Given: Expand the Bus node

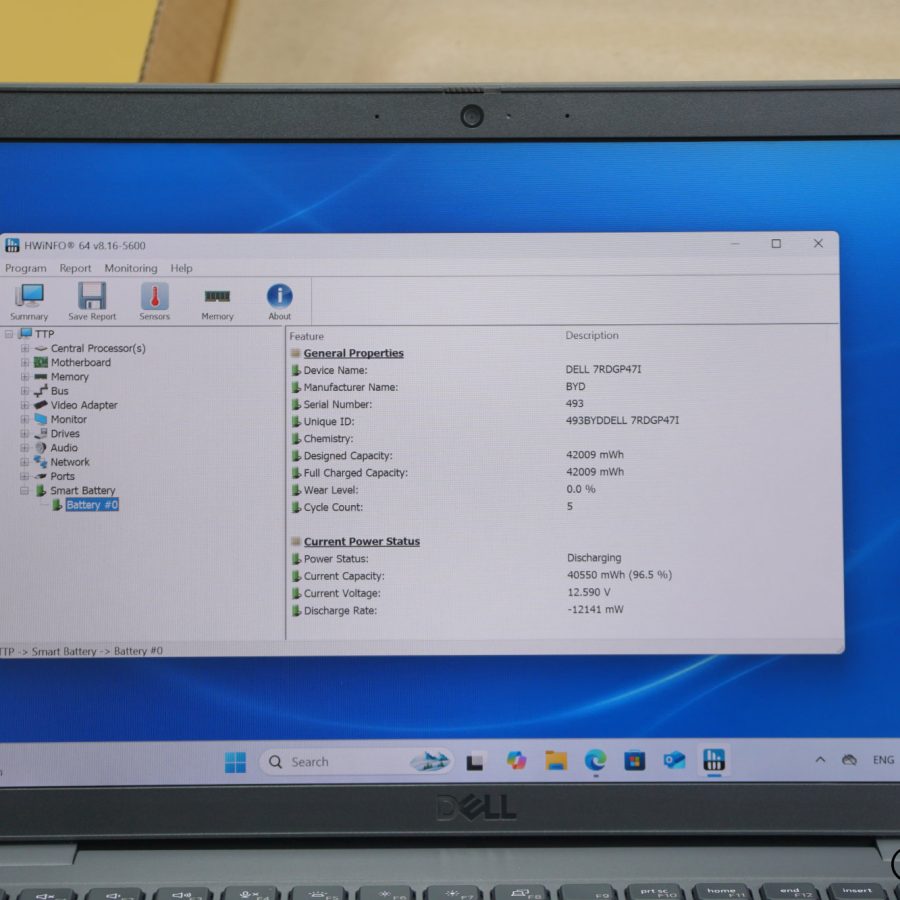Looking at the screenshot, I should click(25, 391).
